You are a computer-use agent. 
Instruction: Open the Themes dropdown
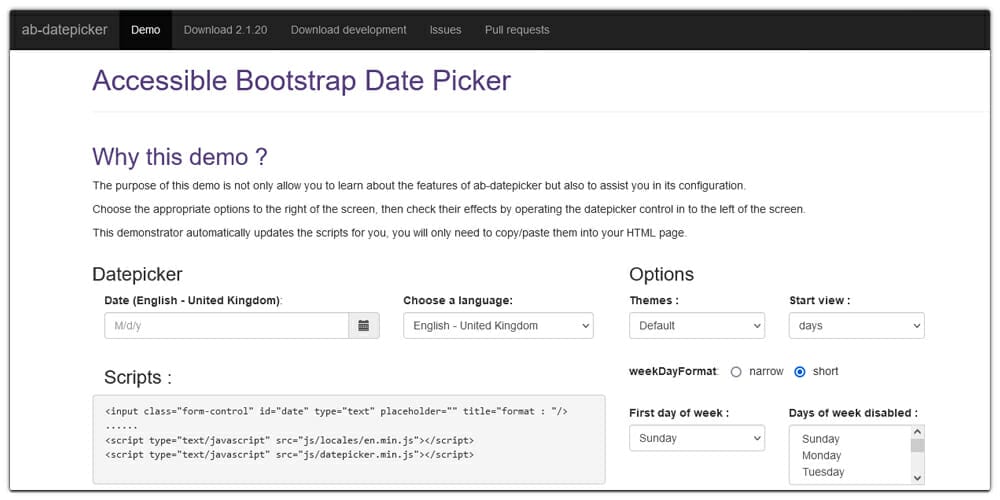pos(696,325)
